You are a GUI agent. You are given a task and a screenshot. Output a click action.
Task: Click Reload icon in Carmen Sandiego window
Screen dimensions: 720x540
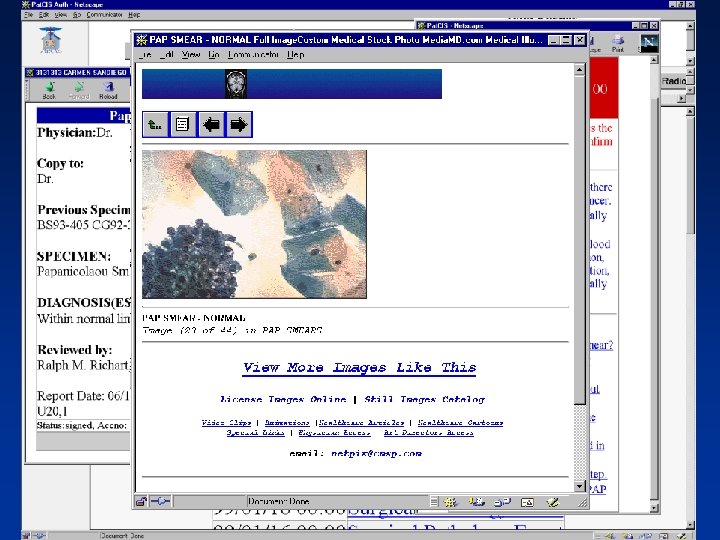point(108,90)
